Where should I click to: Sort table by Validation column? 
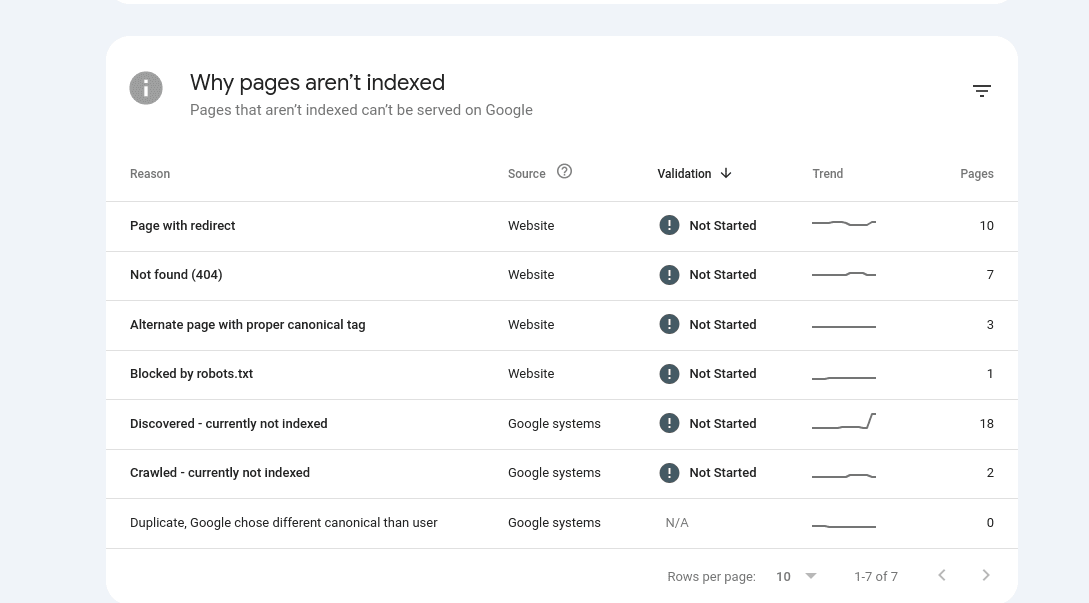point(684,174)
